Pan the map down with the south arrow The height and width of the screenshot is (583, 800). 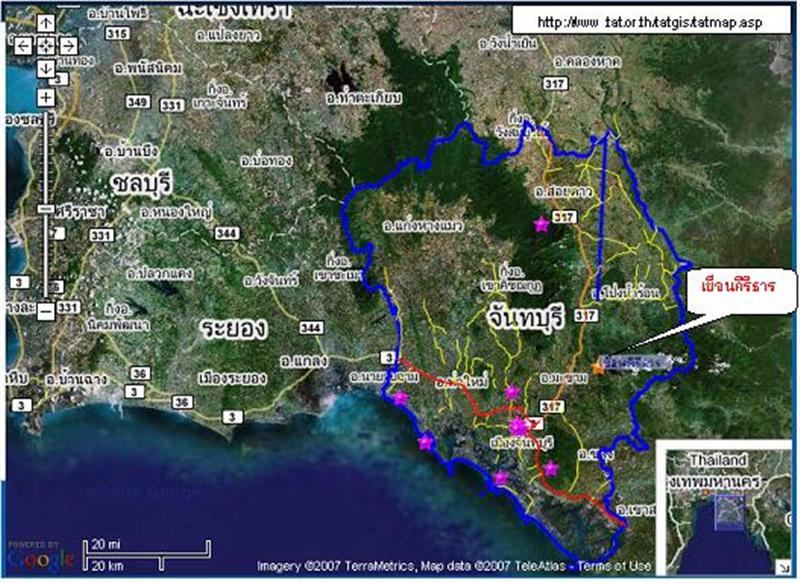click(46, 68)
